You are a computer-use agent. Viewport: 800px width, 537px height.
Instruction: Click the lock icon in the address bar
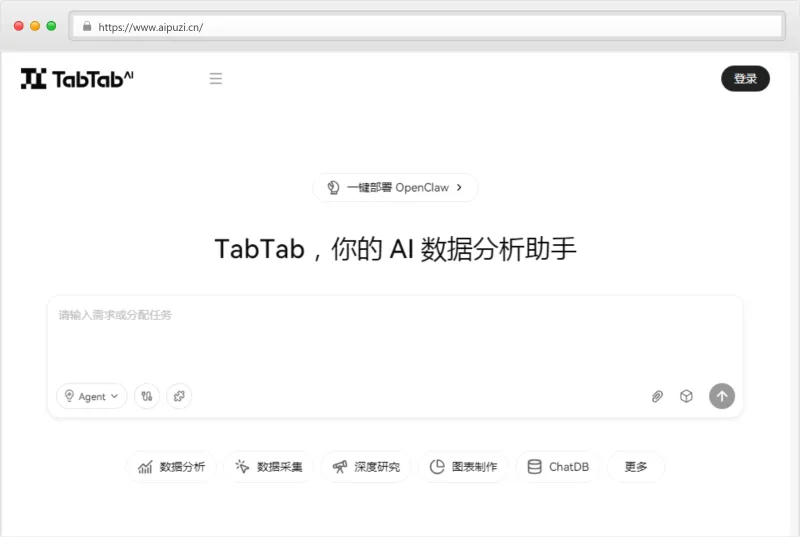click(x=87, y=27)
